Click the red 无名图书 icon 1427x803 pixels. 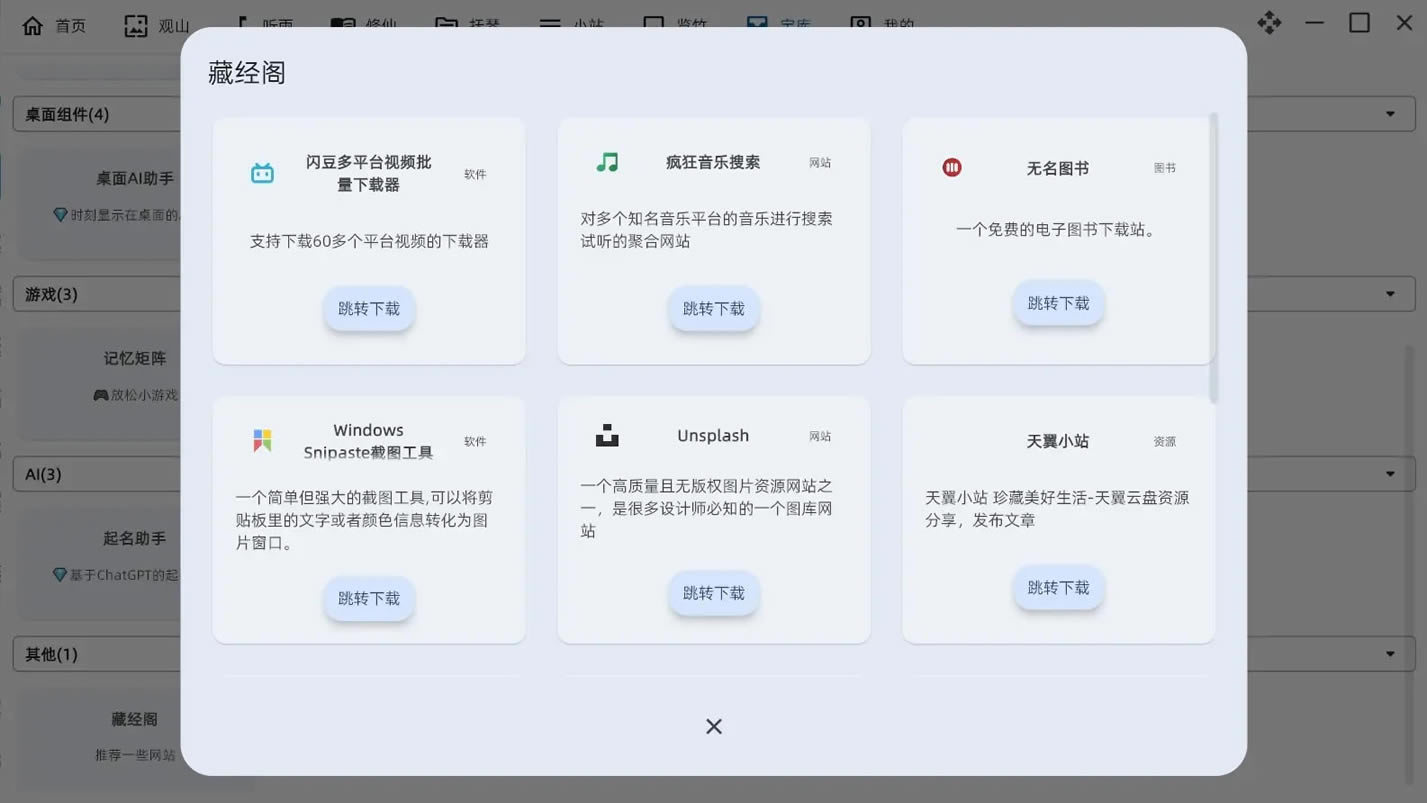point(952,168)
